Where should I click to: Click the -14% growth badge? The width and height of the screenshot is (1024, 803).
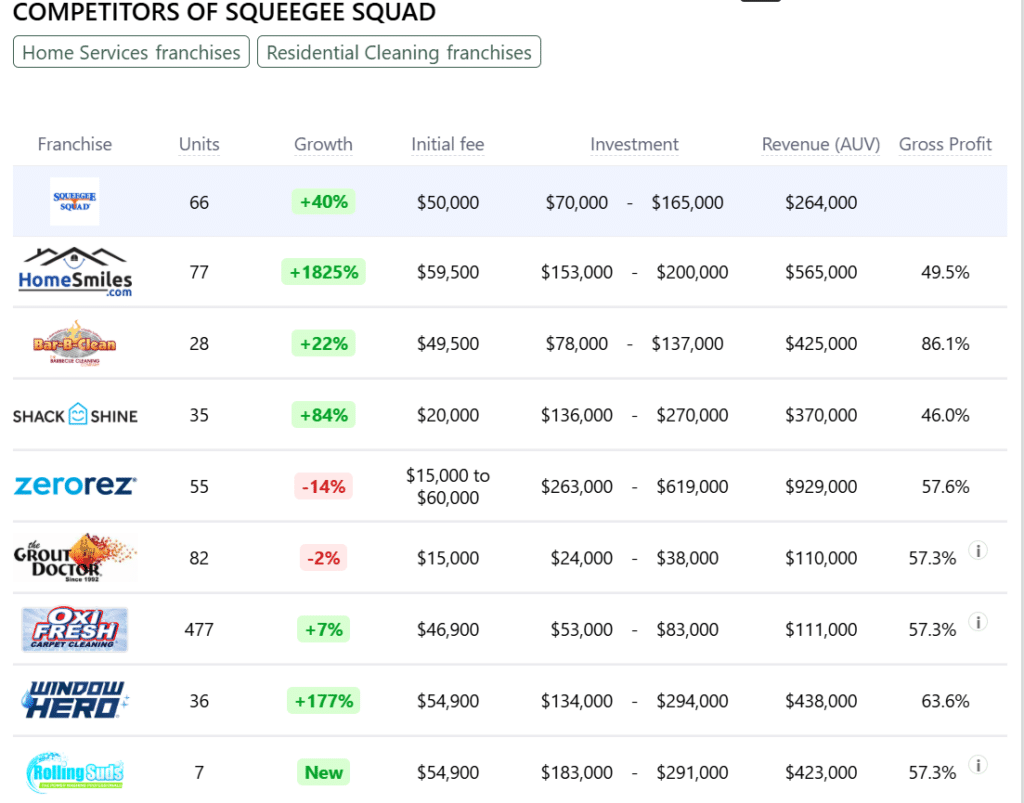coord(323,486)
